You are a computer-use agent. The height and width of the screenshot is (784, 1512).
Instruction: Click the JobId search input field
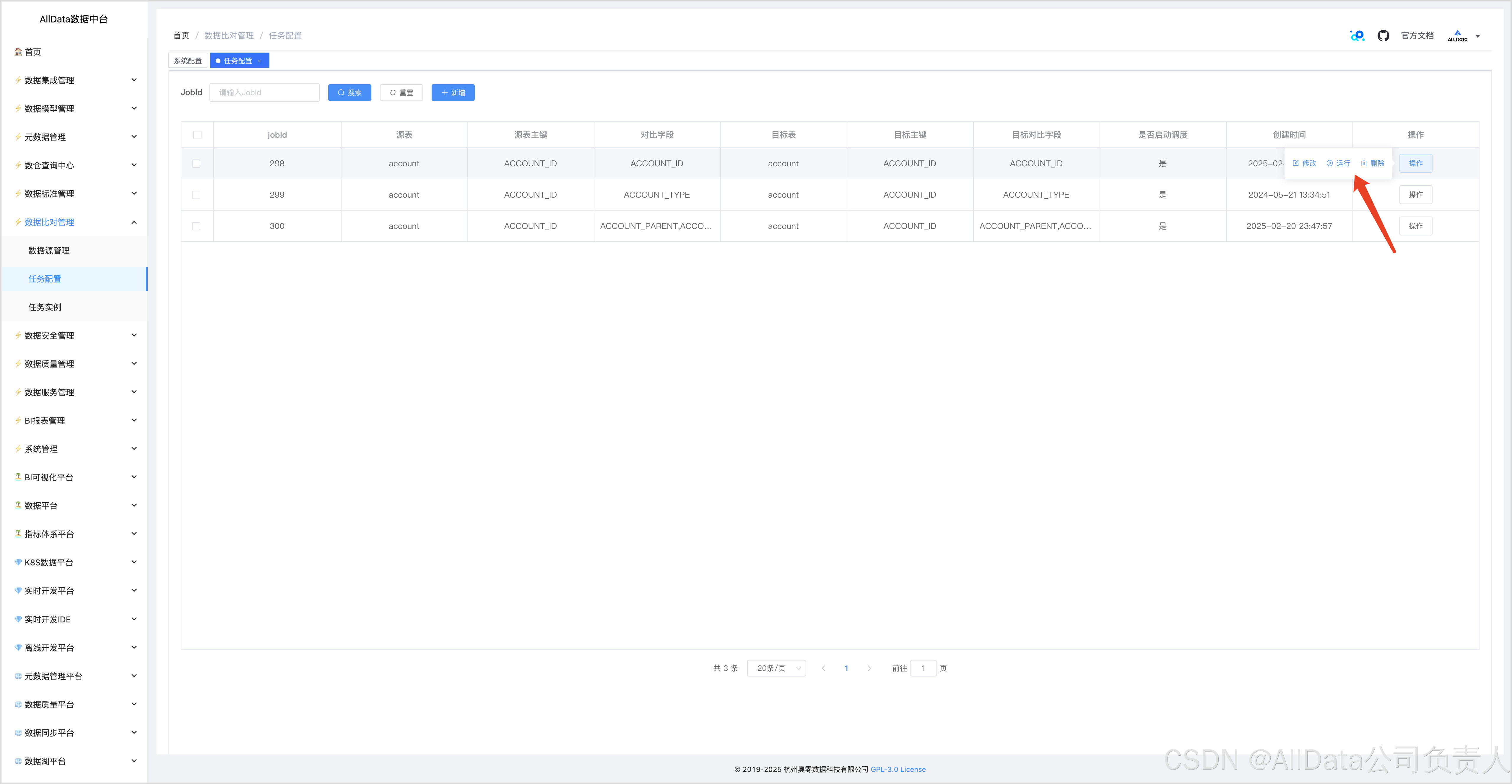[265, 93]
